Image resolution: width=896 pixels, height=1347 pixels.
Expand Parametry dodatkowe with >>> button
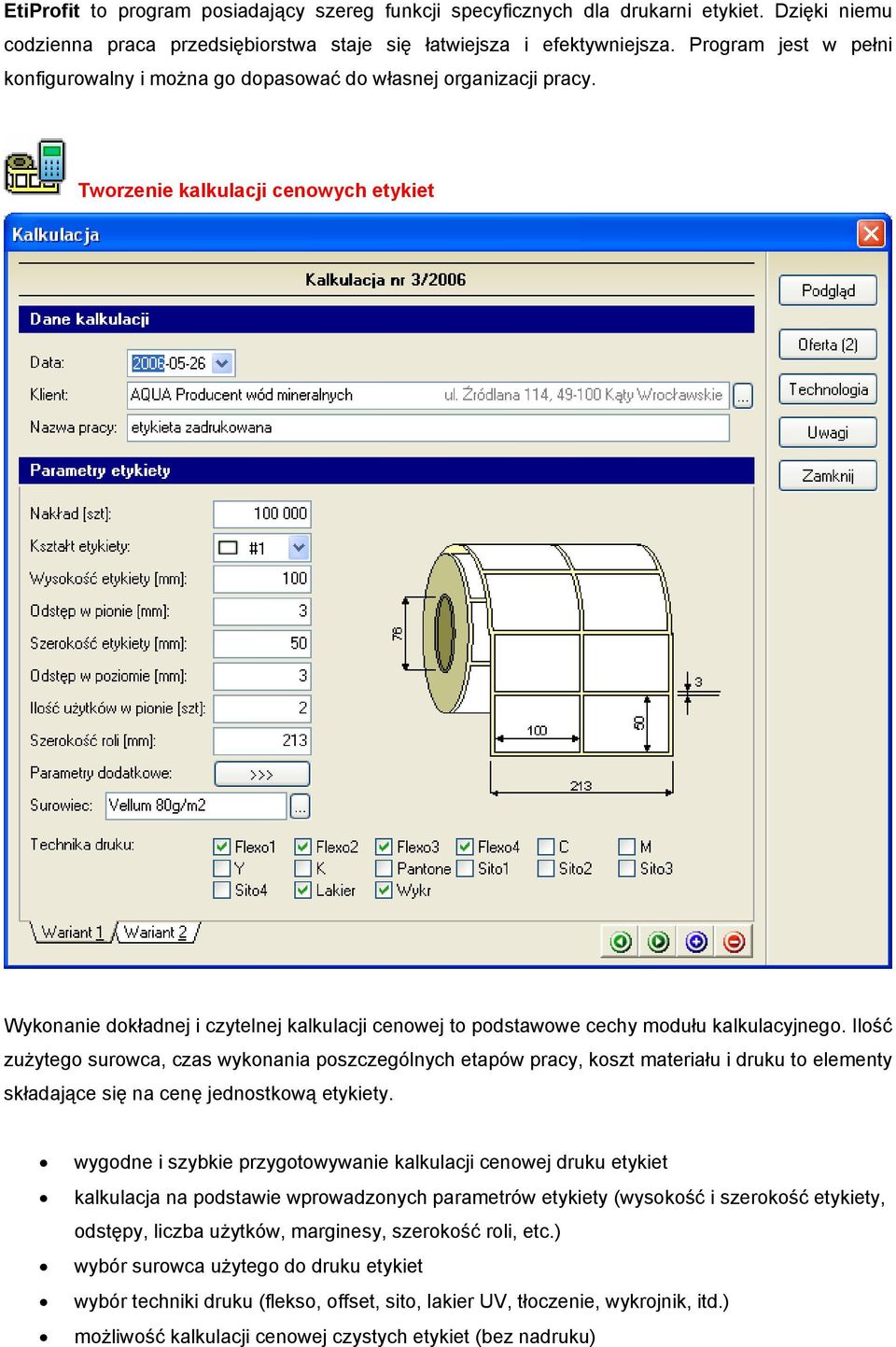[x=262, y=774]
